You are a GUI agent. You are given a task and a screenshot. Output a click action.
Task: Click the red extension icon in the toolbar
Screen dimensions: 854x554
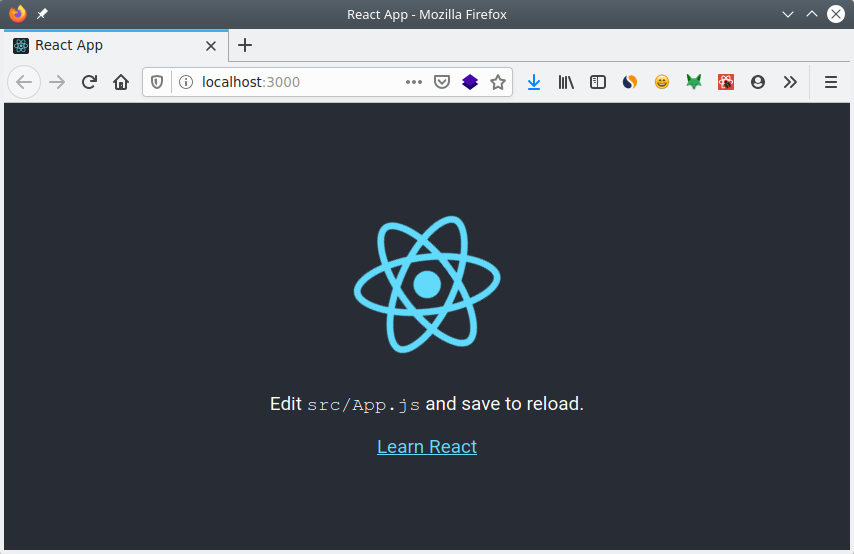pyautogui.click(x=726, y=82)
